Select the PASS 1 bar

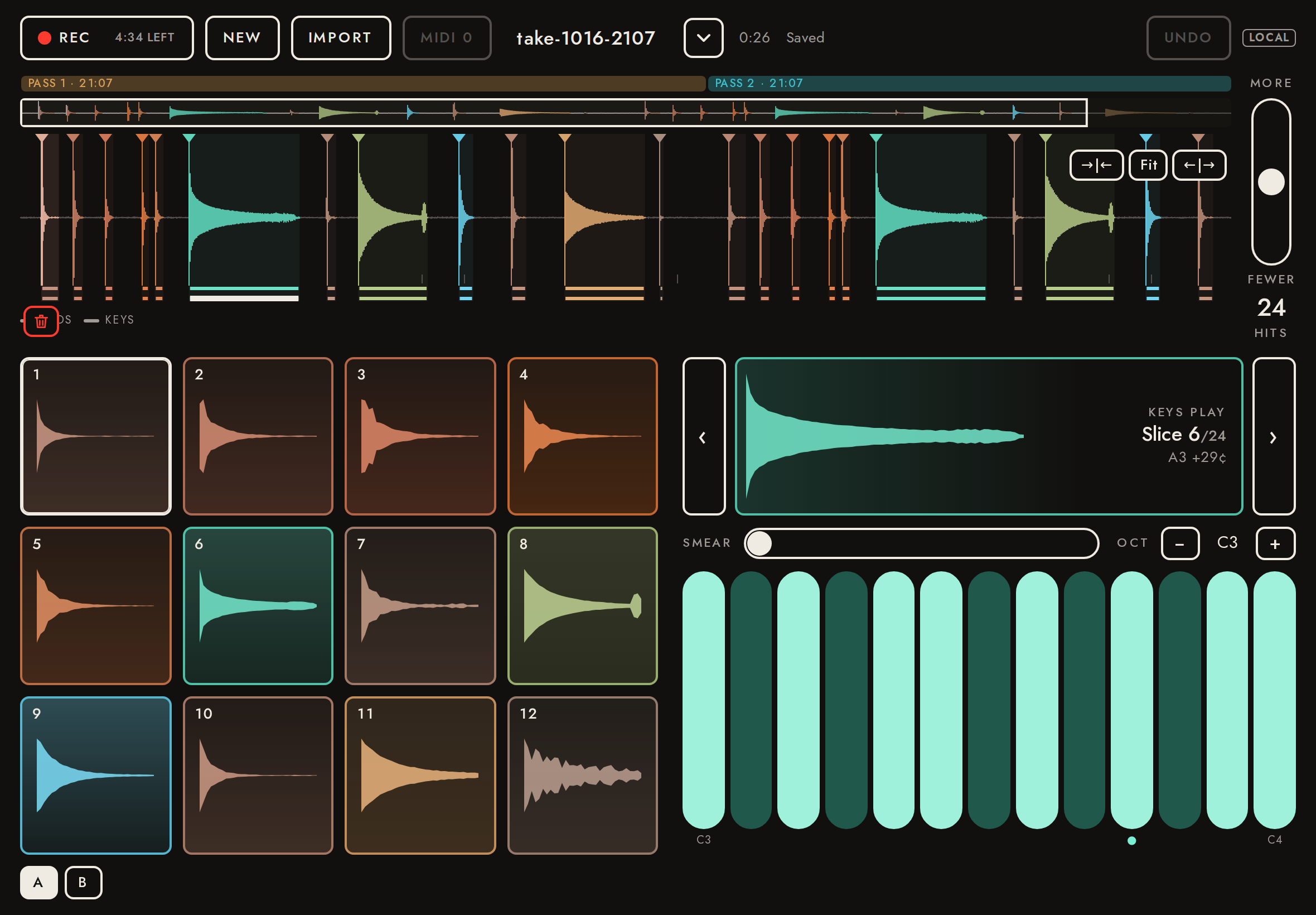click(x=362, y=84)
